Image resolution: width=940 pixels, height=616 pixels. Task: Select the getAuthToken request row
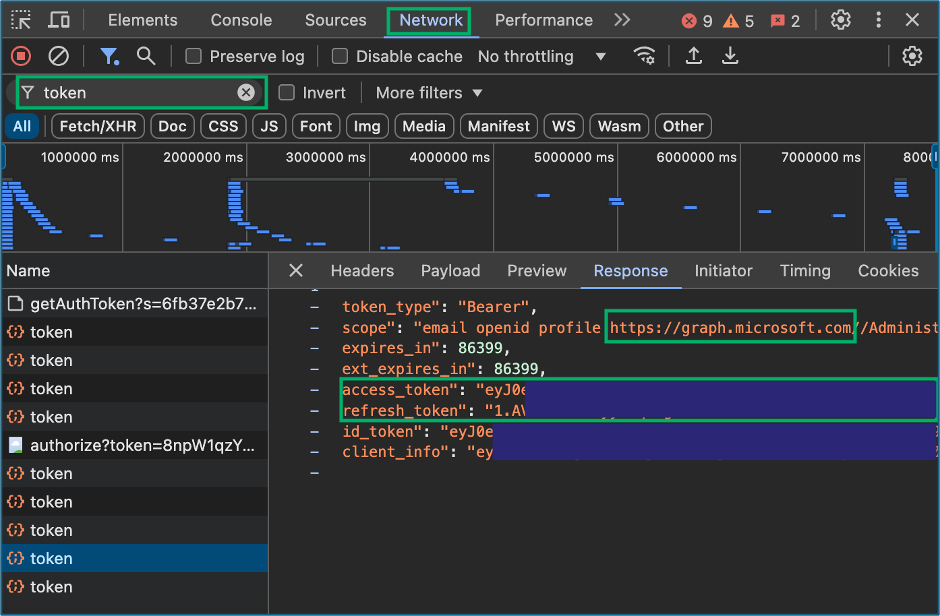135,304
